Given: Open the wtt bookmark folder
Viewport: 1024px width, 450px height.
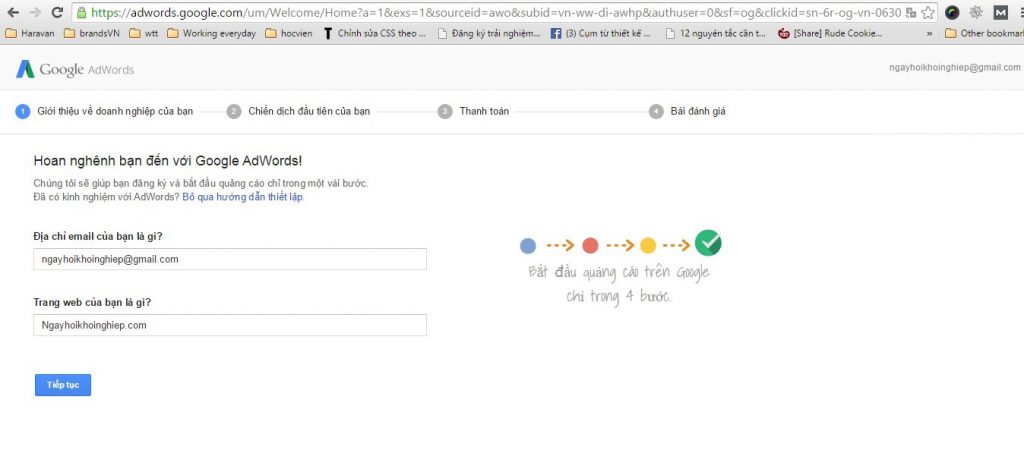Looking at the screenshot, I should point(144,33).
